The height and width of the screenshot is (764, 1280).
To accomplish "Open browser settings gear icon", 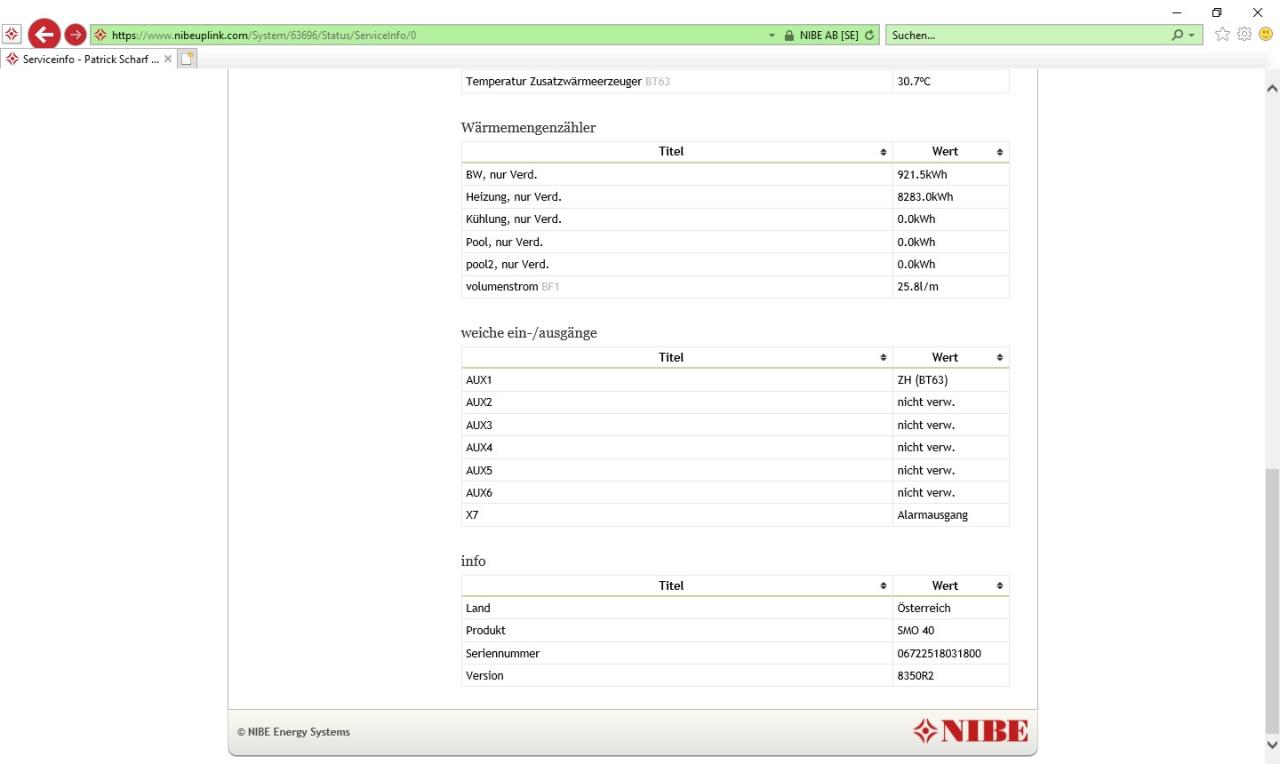I will coord(1245,35).
